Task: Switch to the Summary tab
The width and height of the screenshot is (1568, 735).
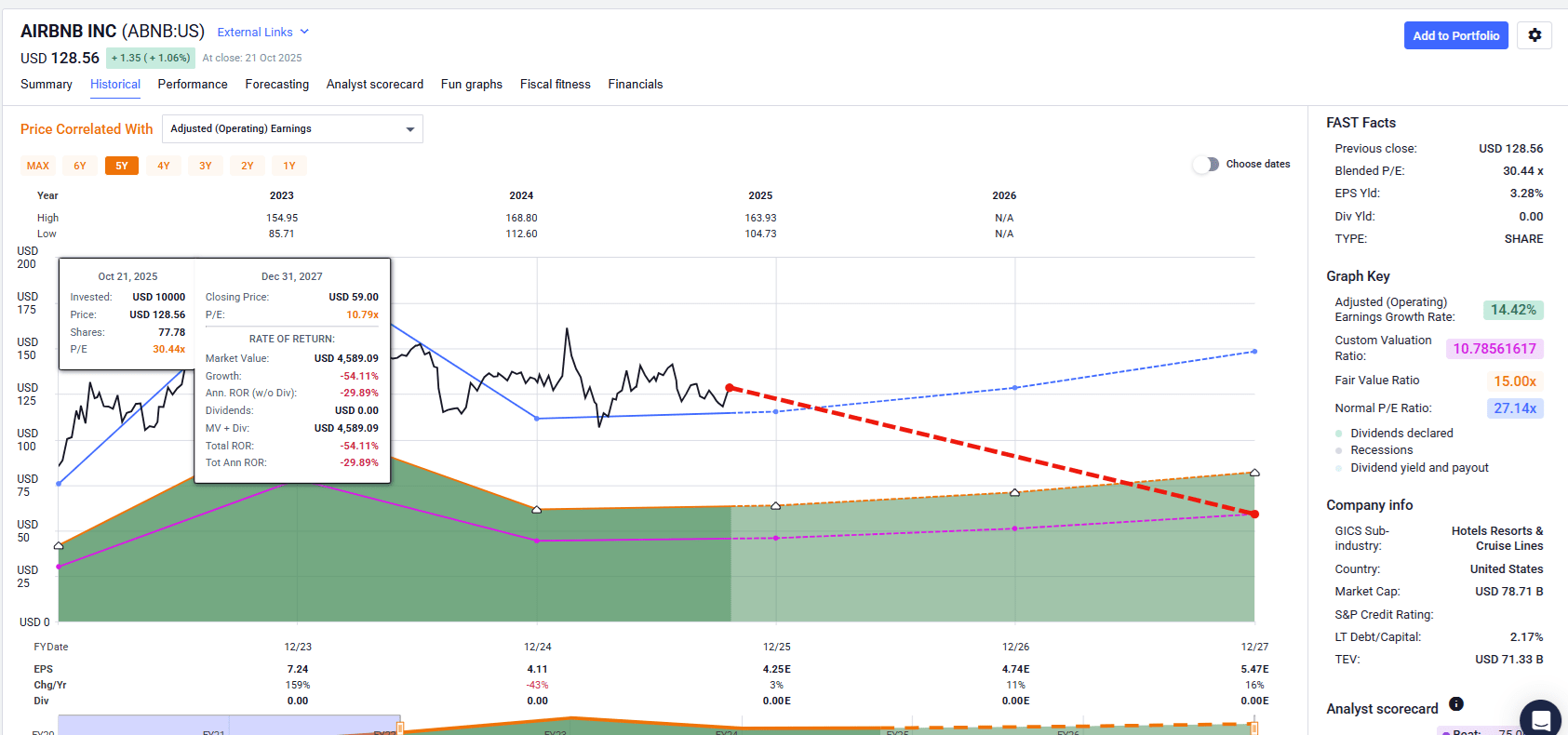Action: tap(47, 85)
